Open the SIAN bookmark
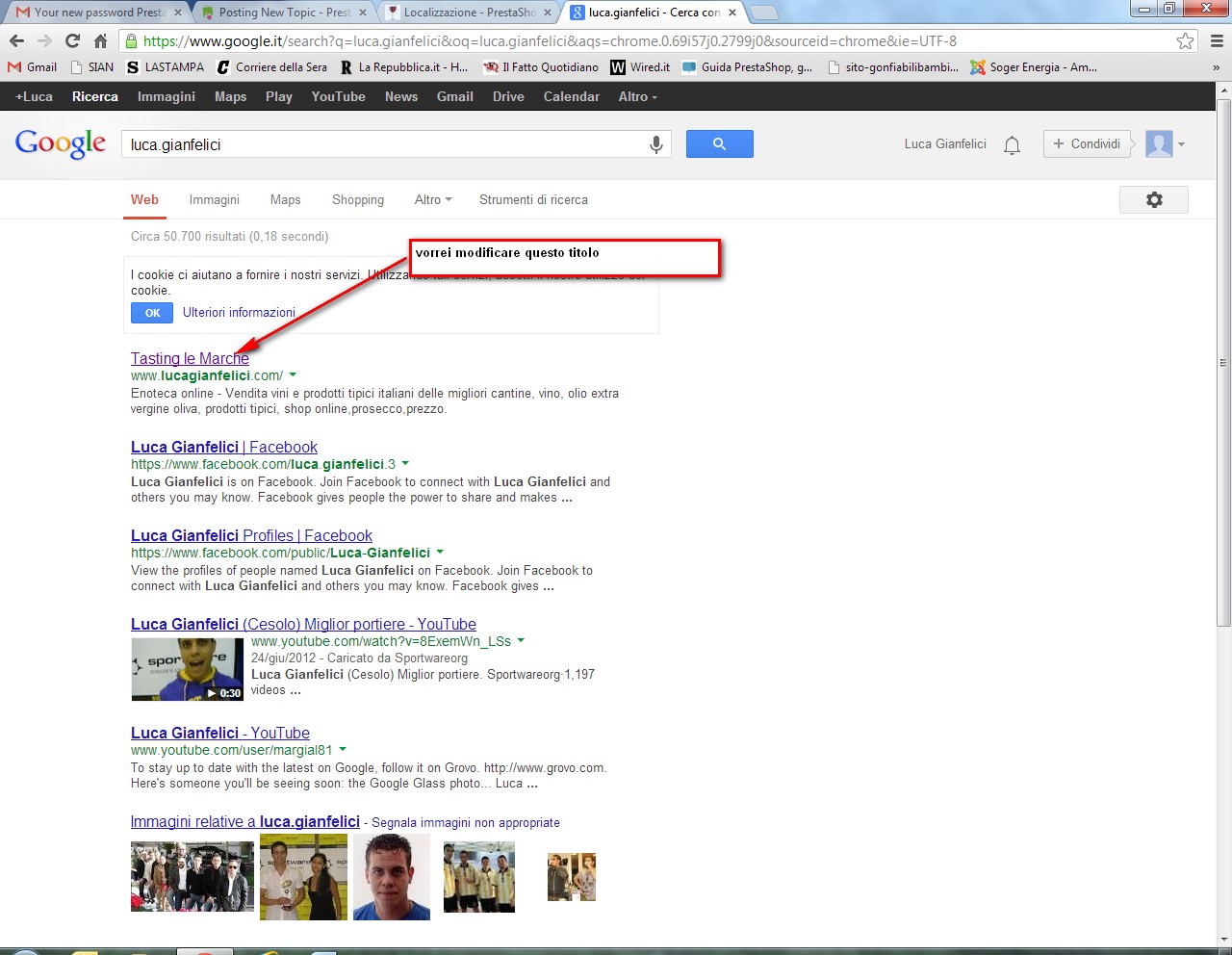 [92, 67]
